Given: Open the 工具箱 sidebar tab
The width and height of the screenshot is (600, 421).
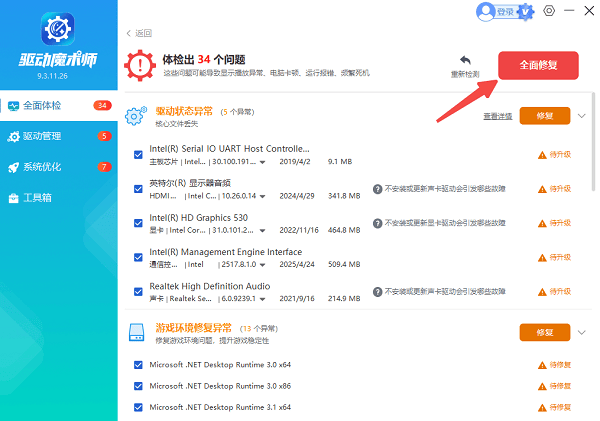Looking at the screenshot, I should tap(59, 198).
